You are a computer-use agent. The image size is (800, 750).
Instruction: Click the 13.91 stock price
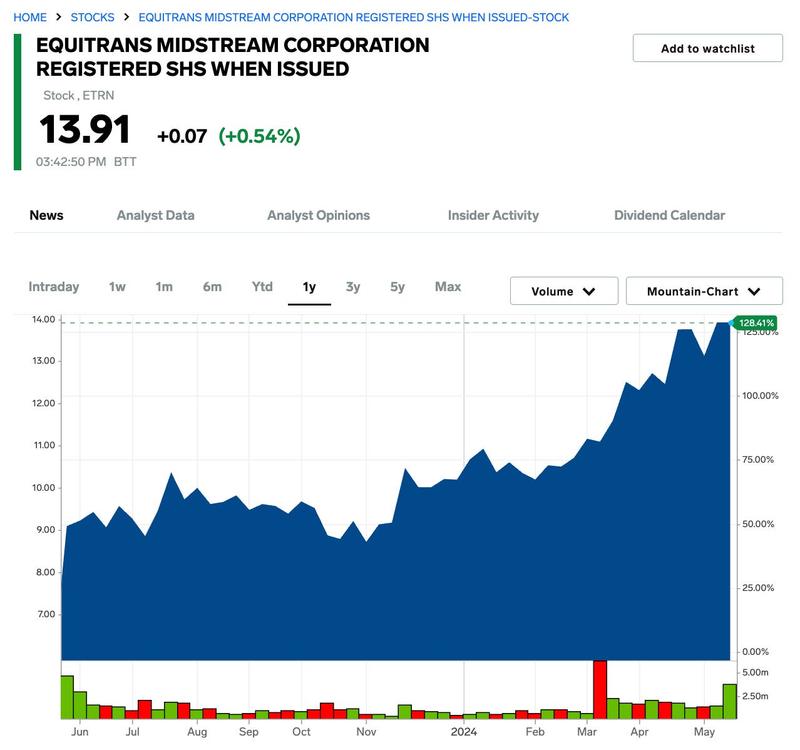[x=85, y=130]
